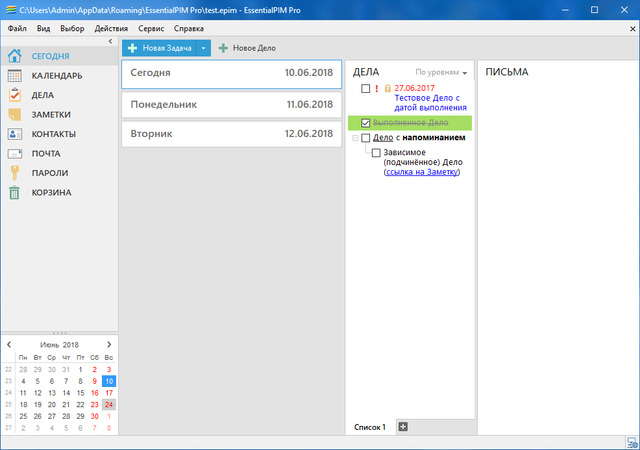This screenshot has height=450, width=640.
Task: Open the Новая Задача dropdown arrow
Action: tap(203, 48)
